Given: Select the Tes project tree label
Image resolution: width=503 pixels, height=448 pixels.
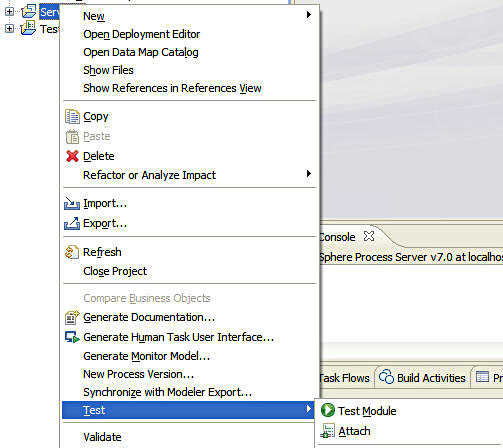Looking at the screenshot, I should click(49, 29).
